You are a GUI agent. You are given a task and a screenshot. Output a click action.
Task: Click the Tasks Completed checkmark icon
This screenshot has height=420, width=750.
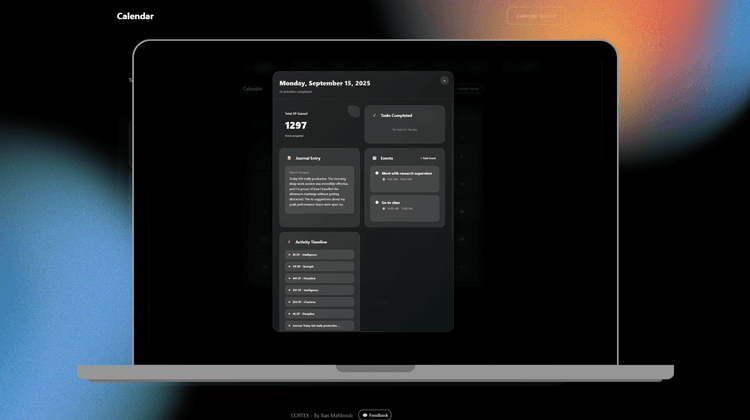click(x=374, y=115)
